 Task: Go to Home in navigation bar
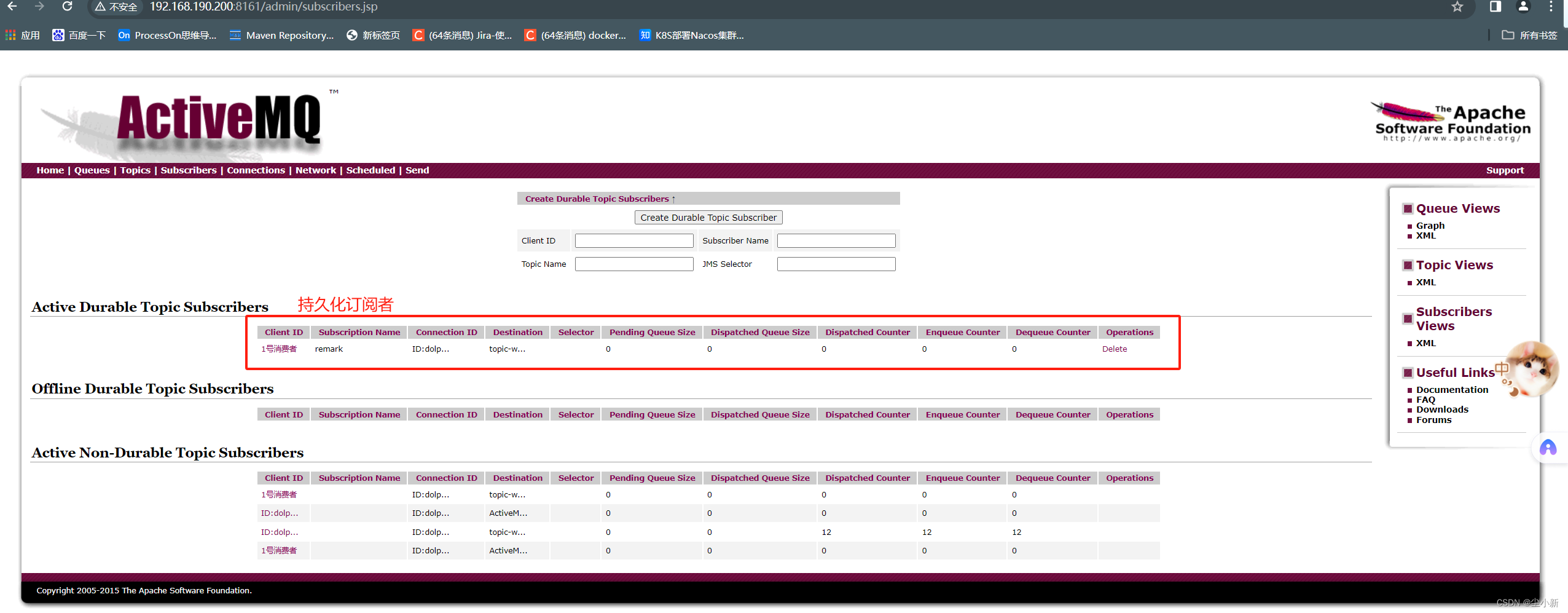click(50, 170)
